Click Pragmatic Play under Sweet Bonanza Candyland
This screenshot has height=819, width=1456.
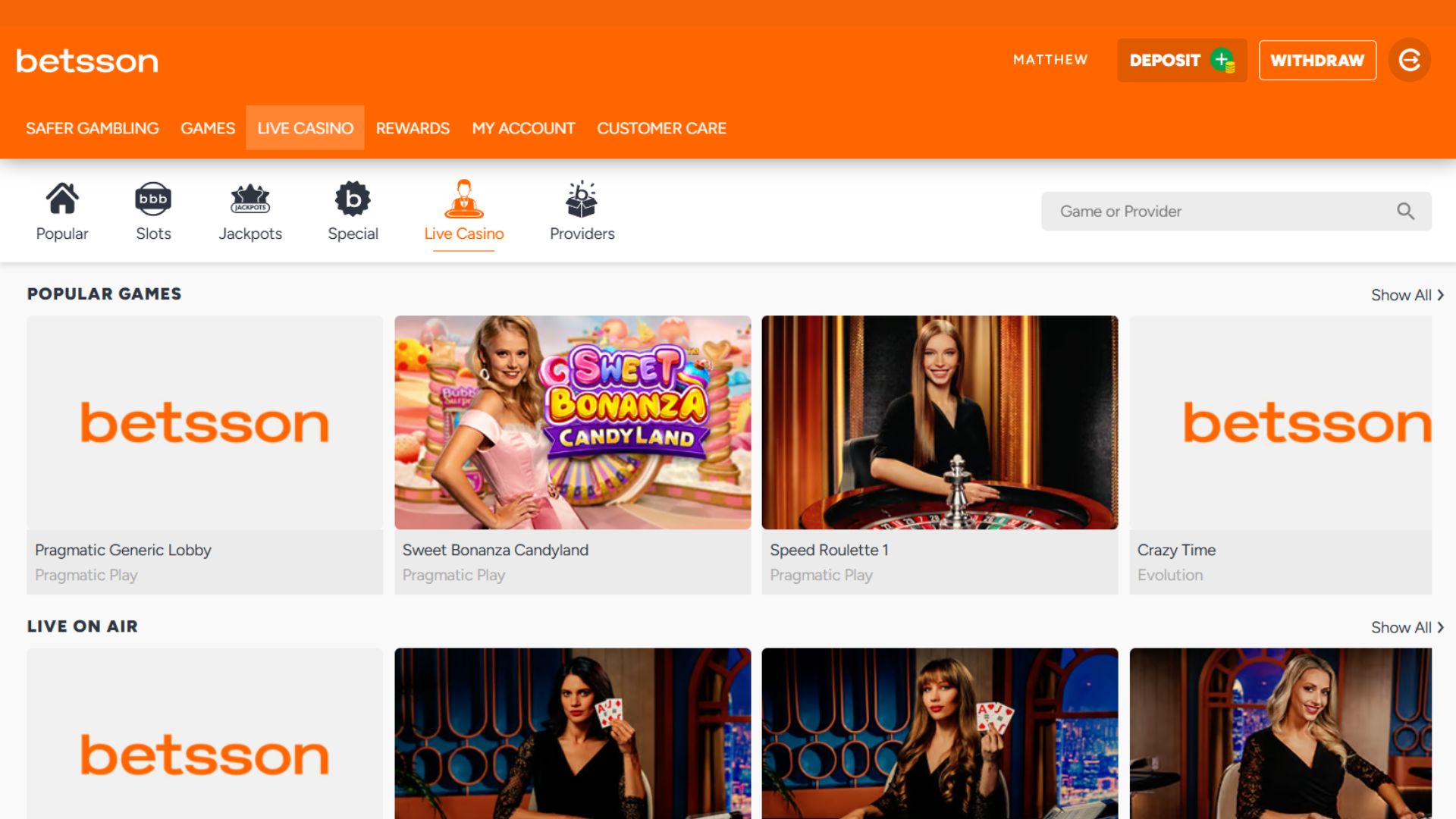(x=453, y=575)
